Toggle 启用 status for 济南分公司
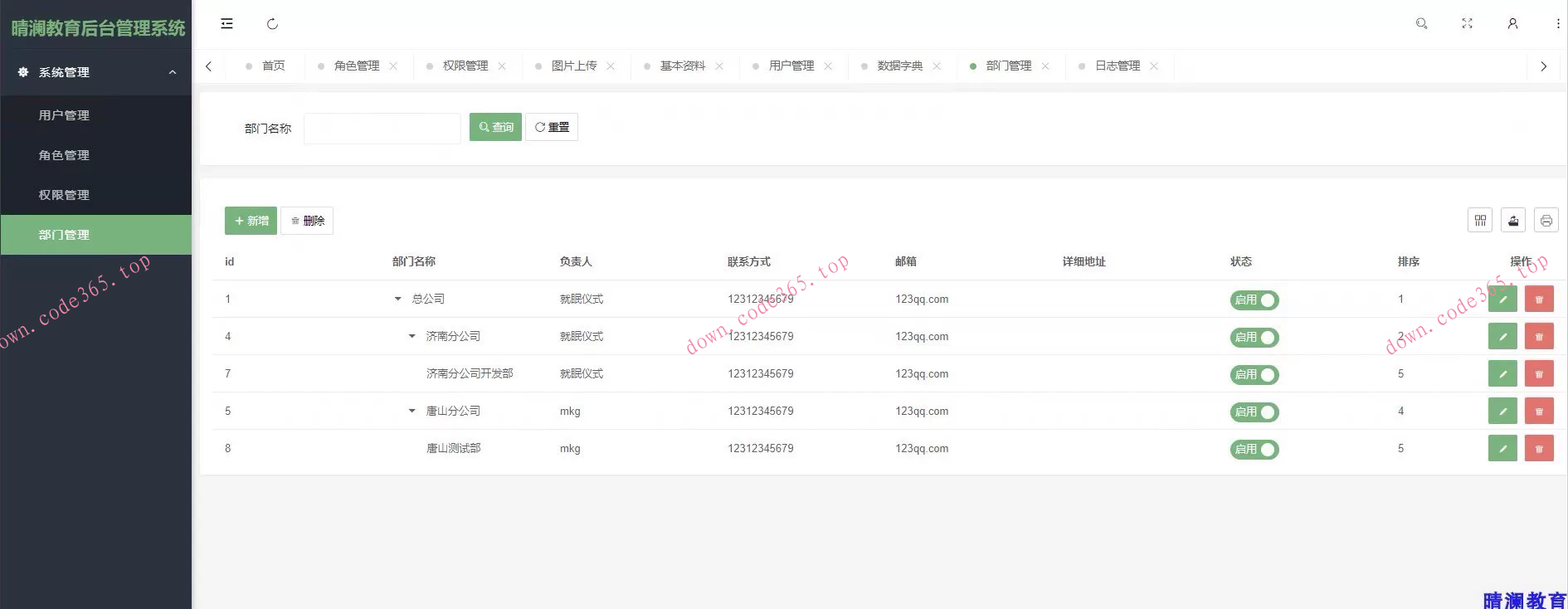Viewport: 1568px width, 609px height. (1254, 337)
